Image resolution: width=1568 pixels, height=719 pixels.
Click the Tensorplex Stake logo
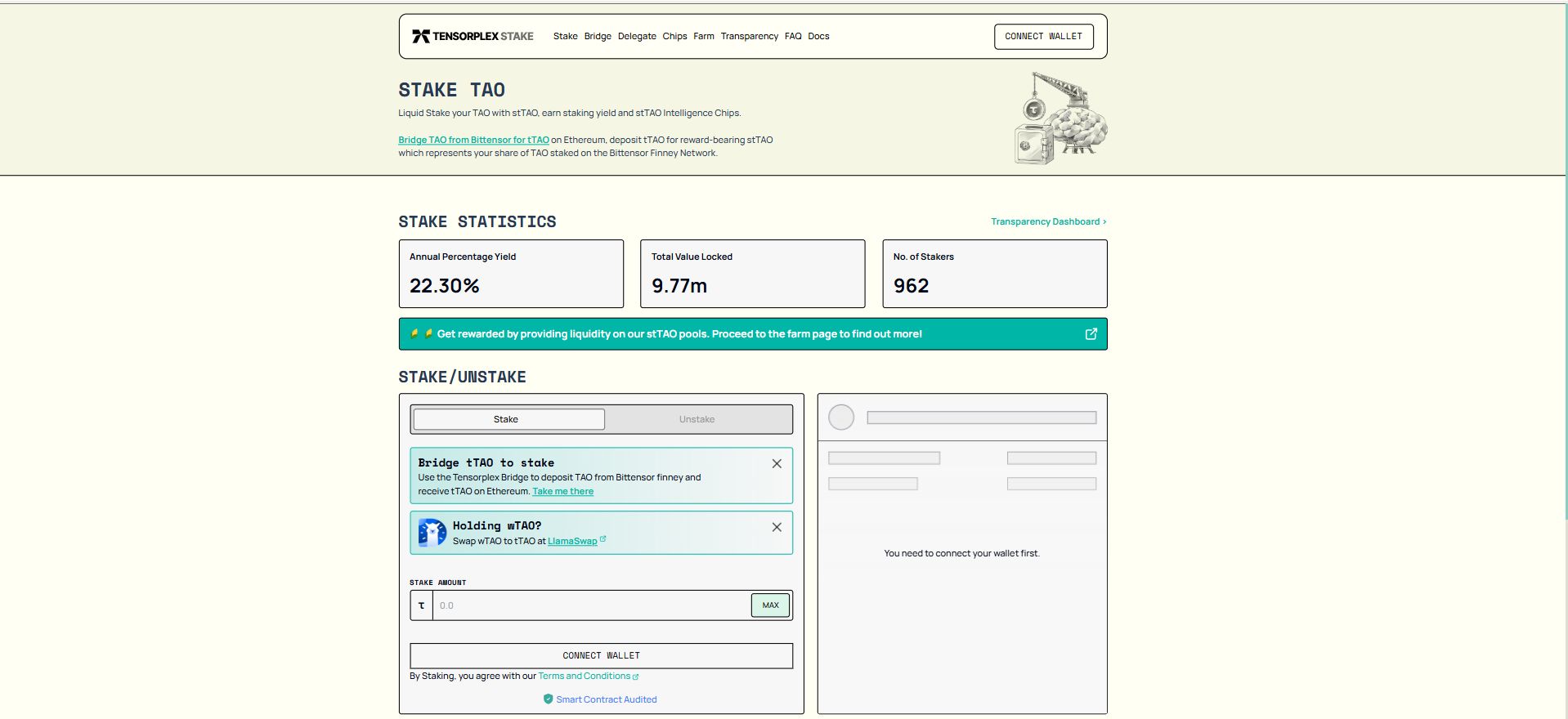coord(473,36)
